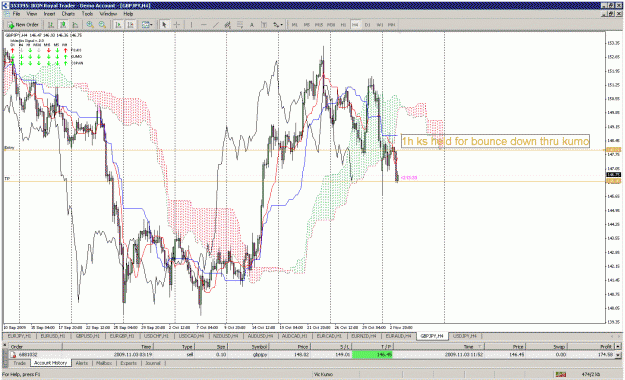Switch to H1 timeframe

[343, 25]
